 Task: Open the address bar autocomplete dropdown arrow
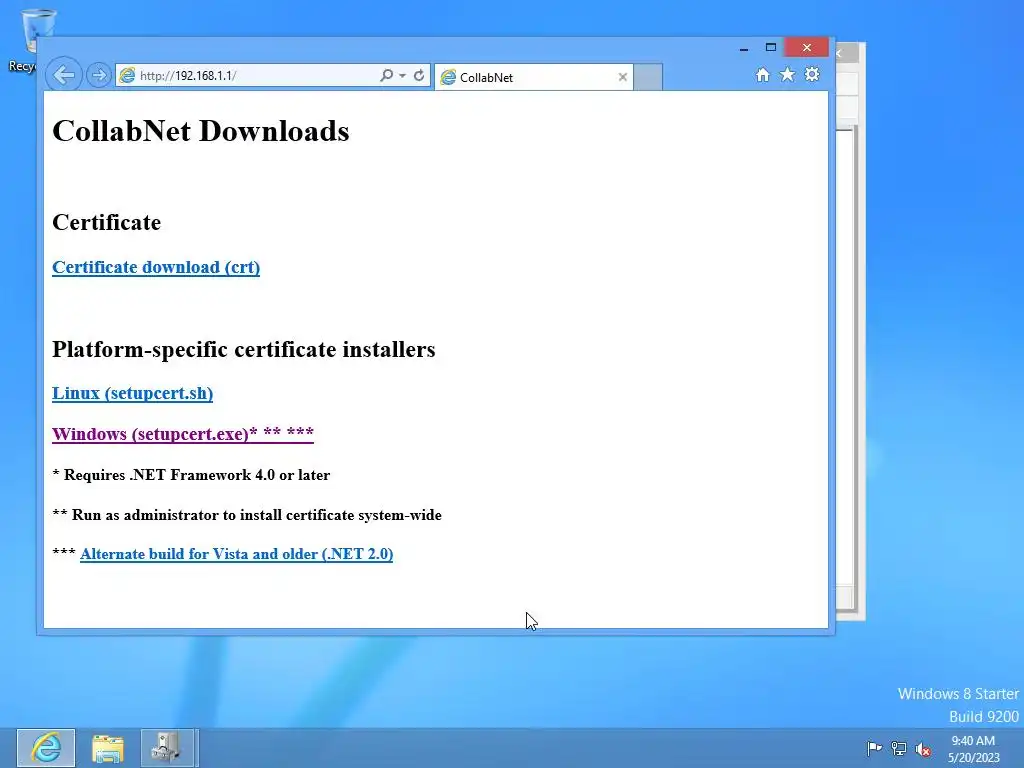pos(402,76)
